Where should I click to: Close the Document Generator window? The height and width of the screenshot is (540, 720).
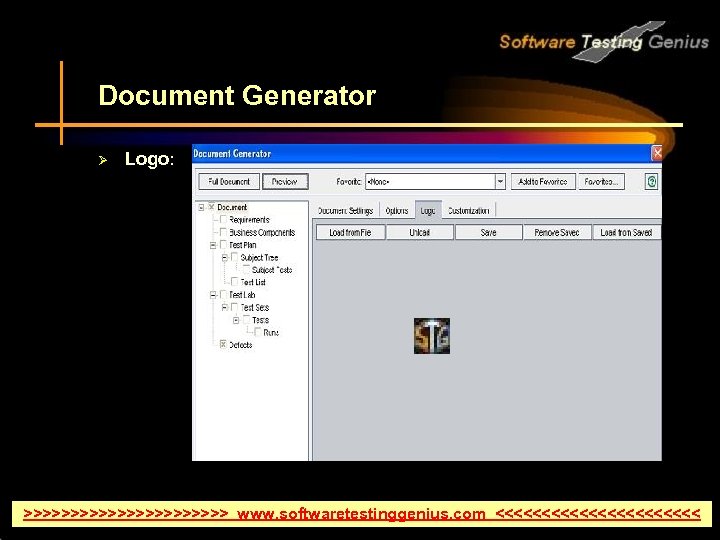coord(657,153)
